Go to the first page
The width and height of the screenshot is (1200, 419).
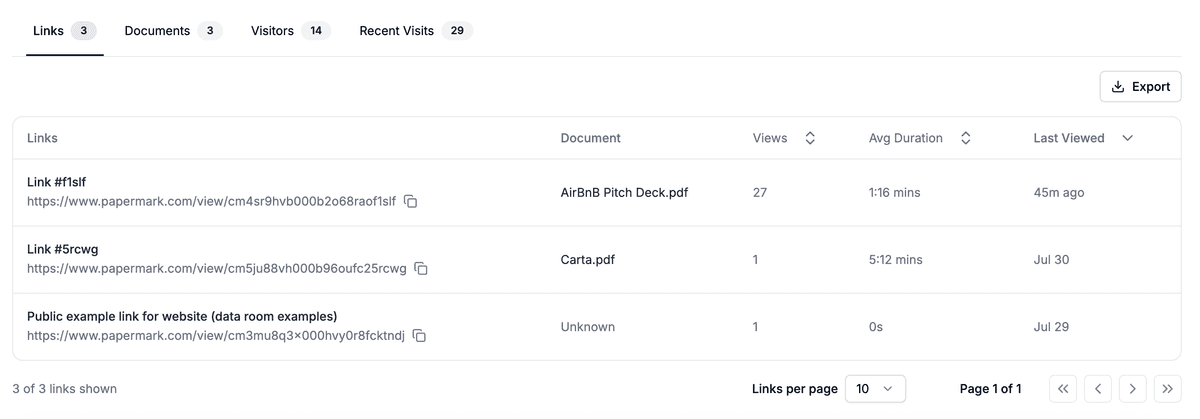tap(1064, 389)
